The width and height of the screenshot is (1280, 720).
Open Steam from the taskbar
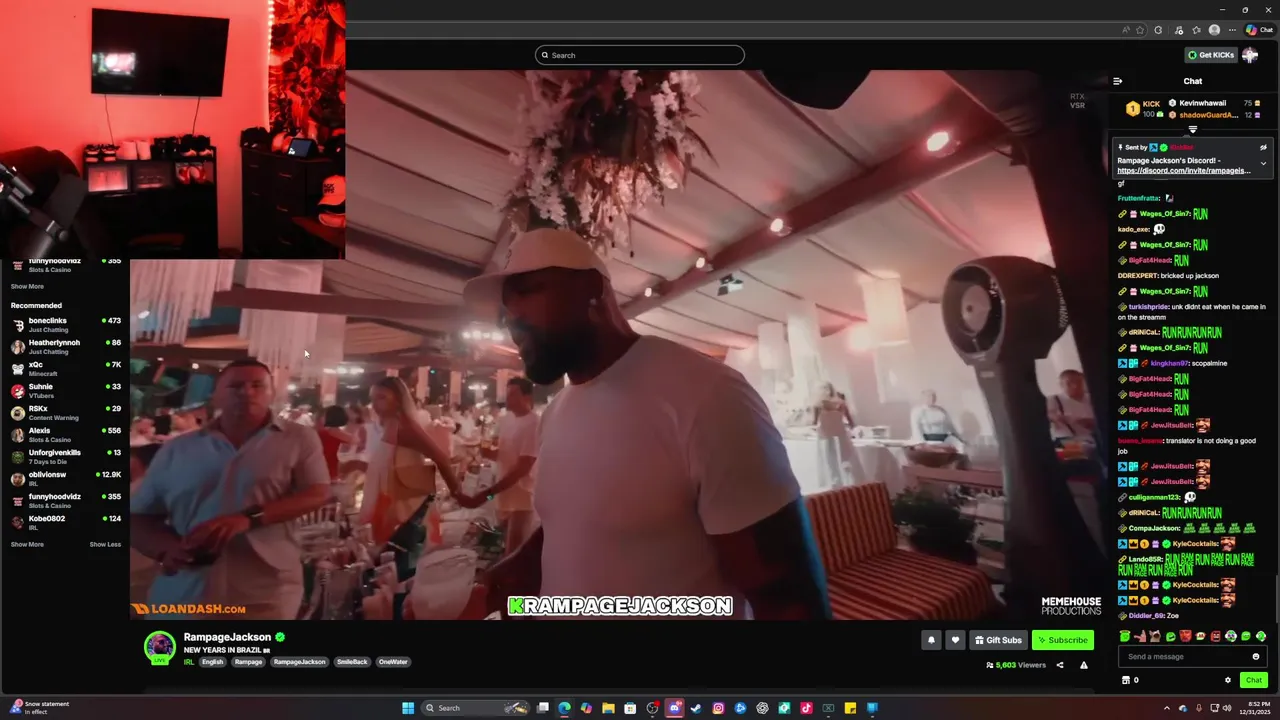(696, 708)
